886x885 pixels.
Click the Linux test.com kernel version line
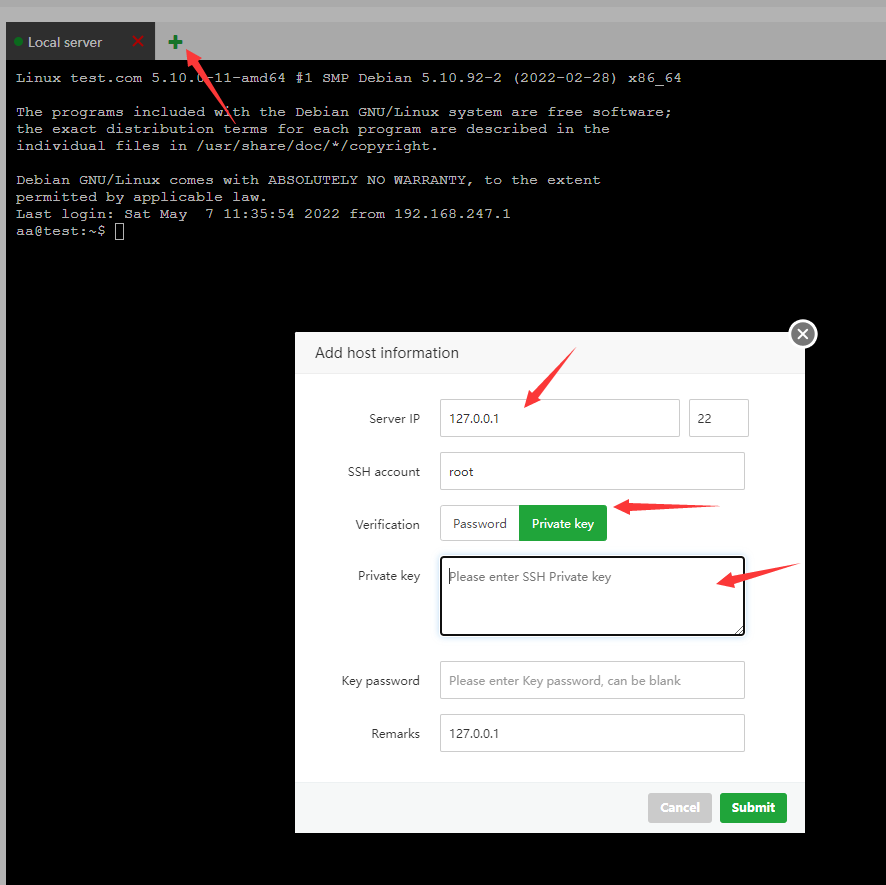348,78
